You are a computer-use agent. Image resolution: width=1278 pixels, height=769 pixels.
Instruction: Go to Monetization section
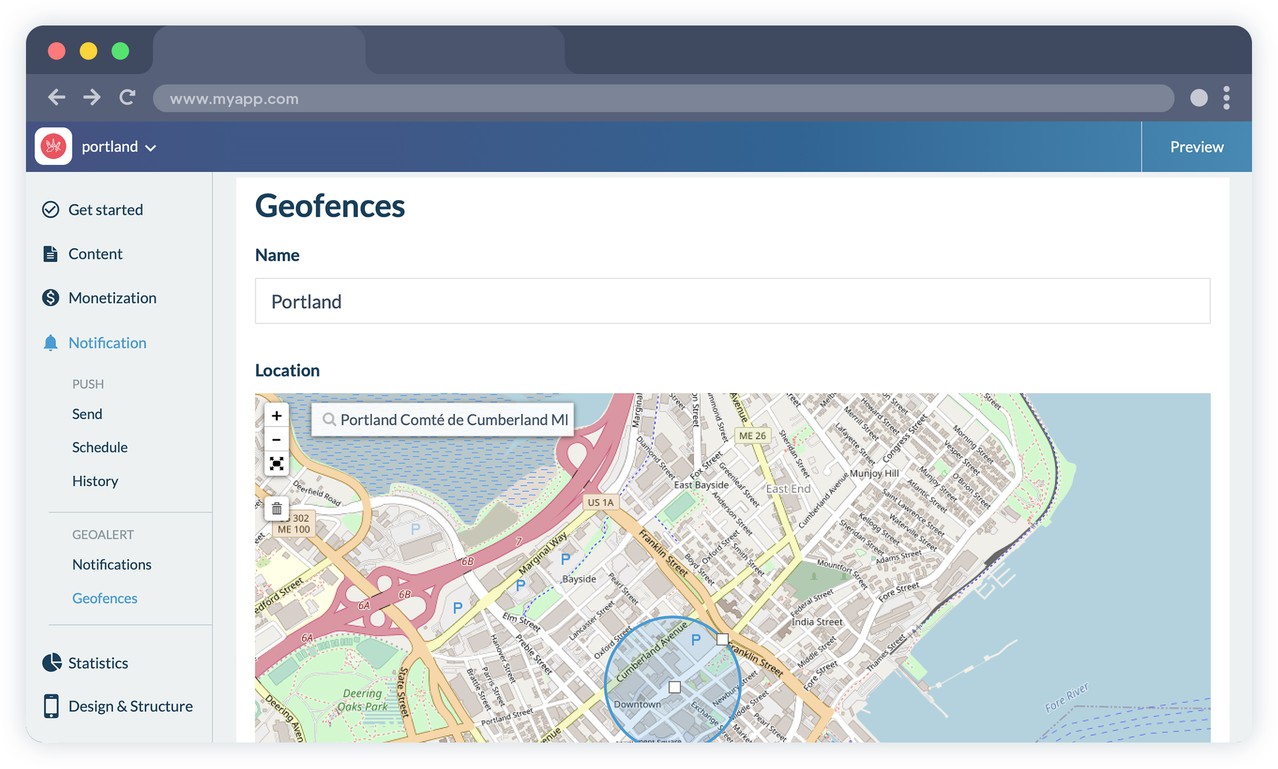[112, 298]
